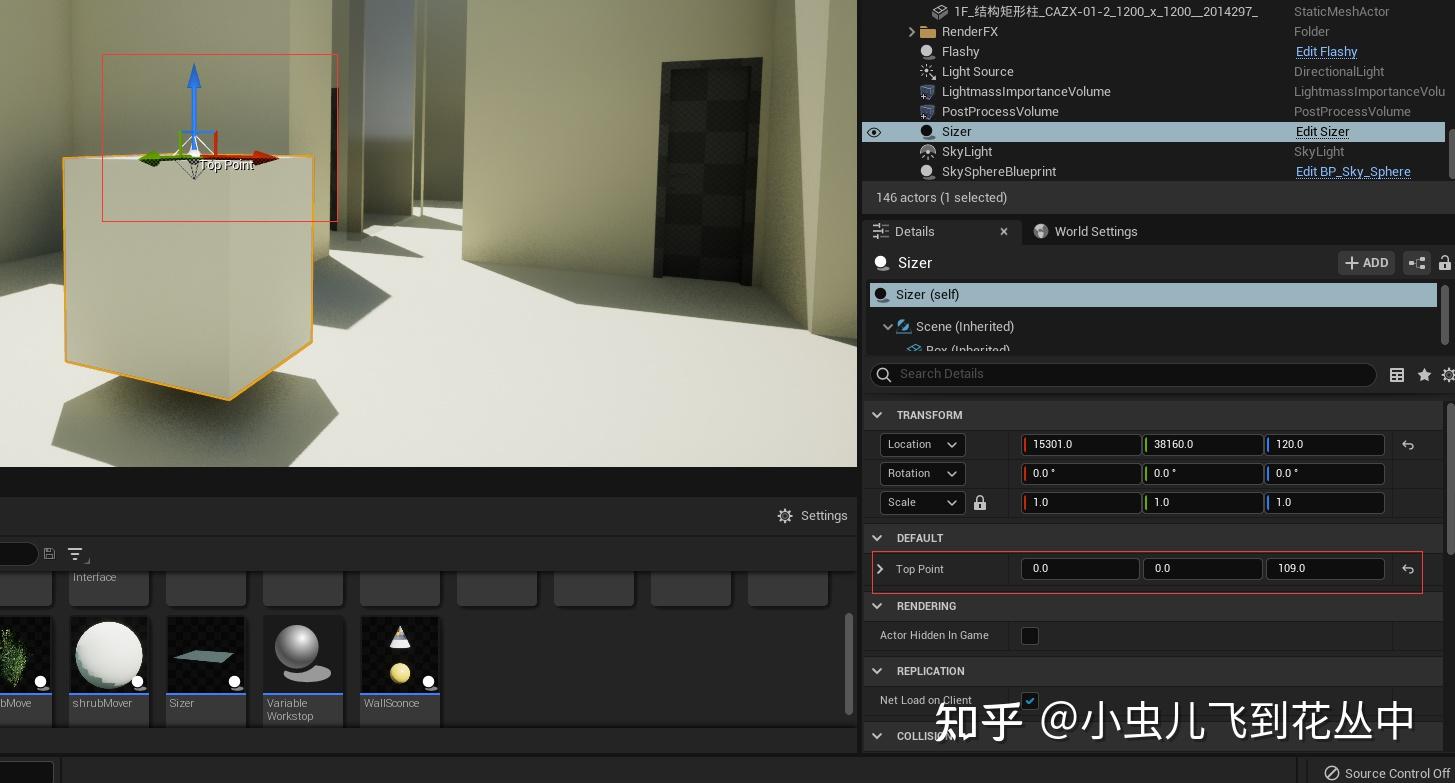Click the red axis bar beside Location X
Viewport: 1455px width, 783px height.
click(x=1025, y=444)
